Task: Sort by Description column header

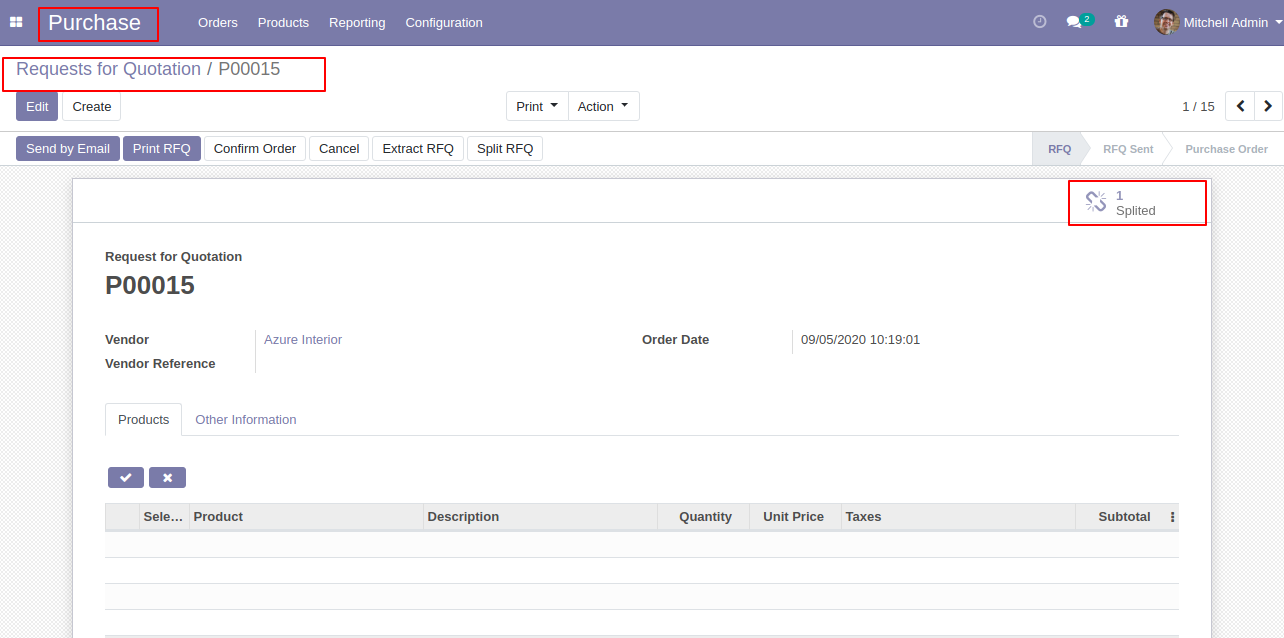Action: pos(540,517)
